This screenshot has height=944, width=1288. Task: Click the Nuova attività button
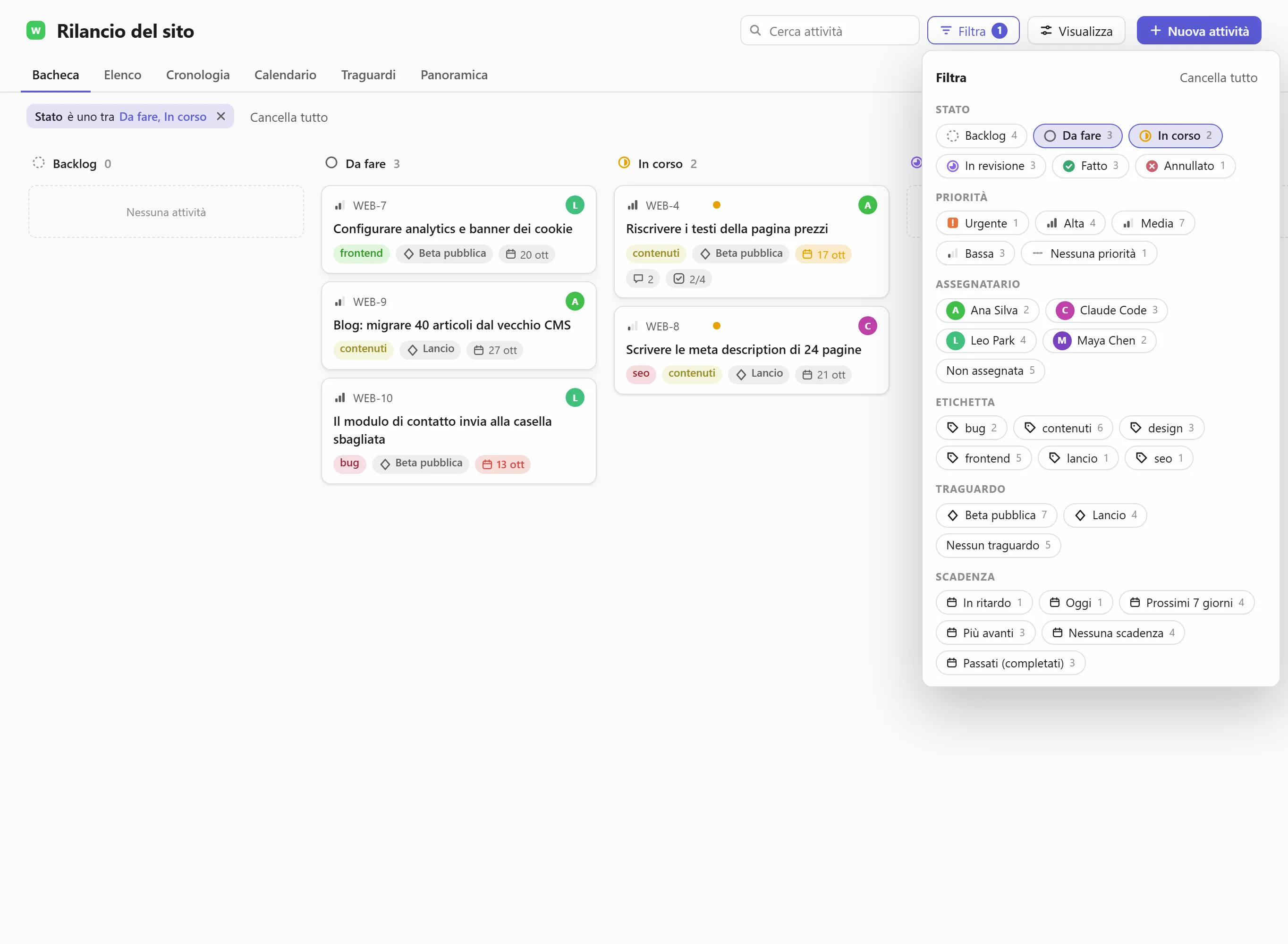pyautogui.click(x=1199, y=31)
